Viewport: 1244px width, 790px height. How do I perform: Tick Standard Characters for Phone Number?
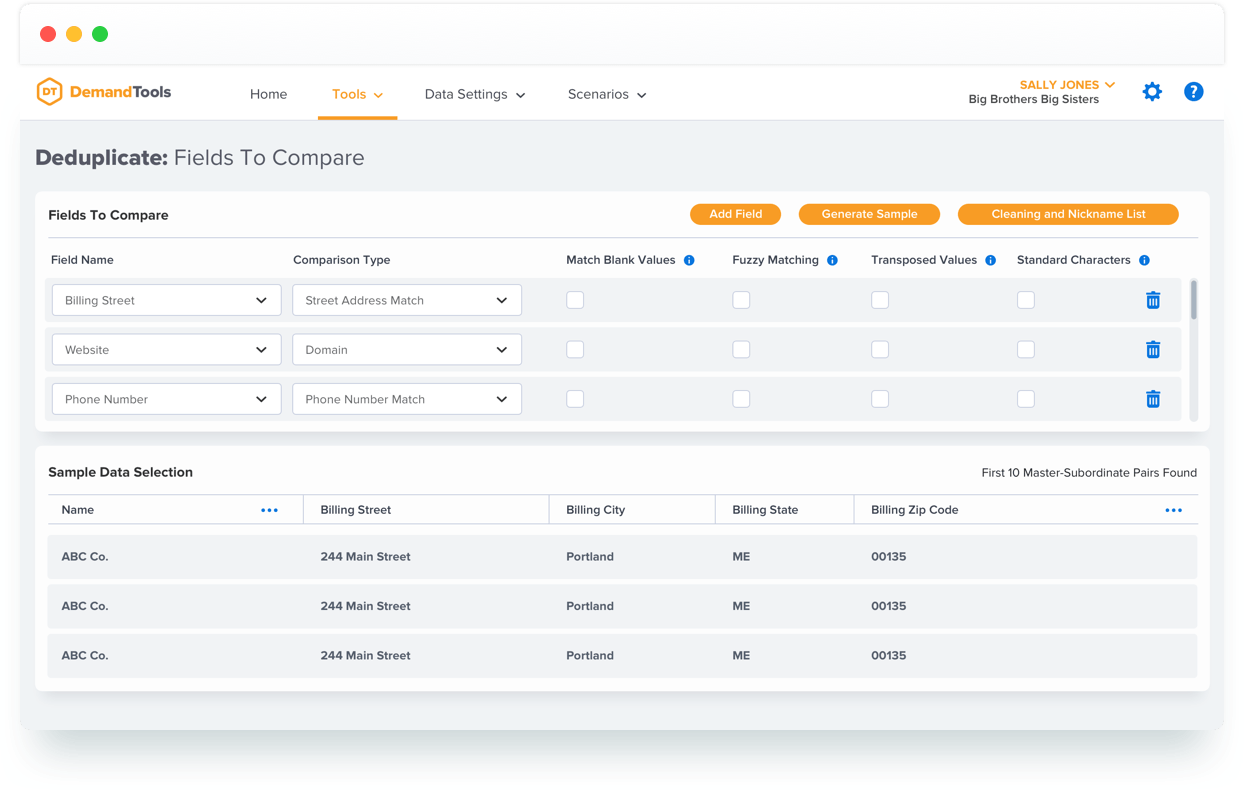1026,399
